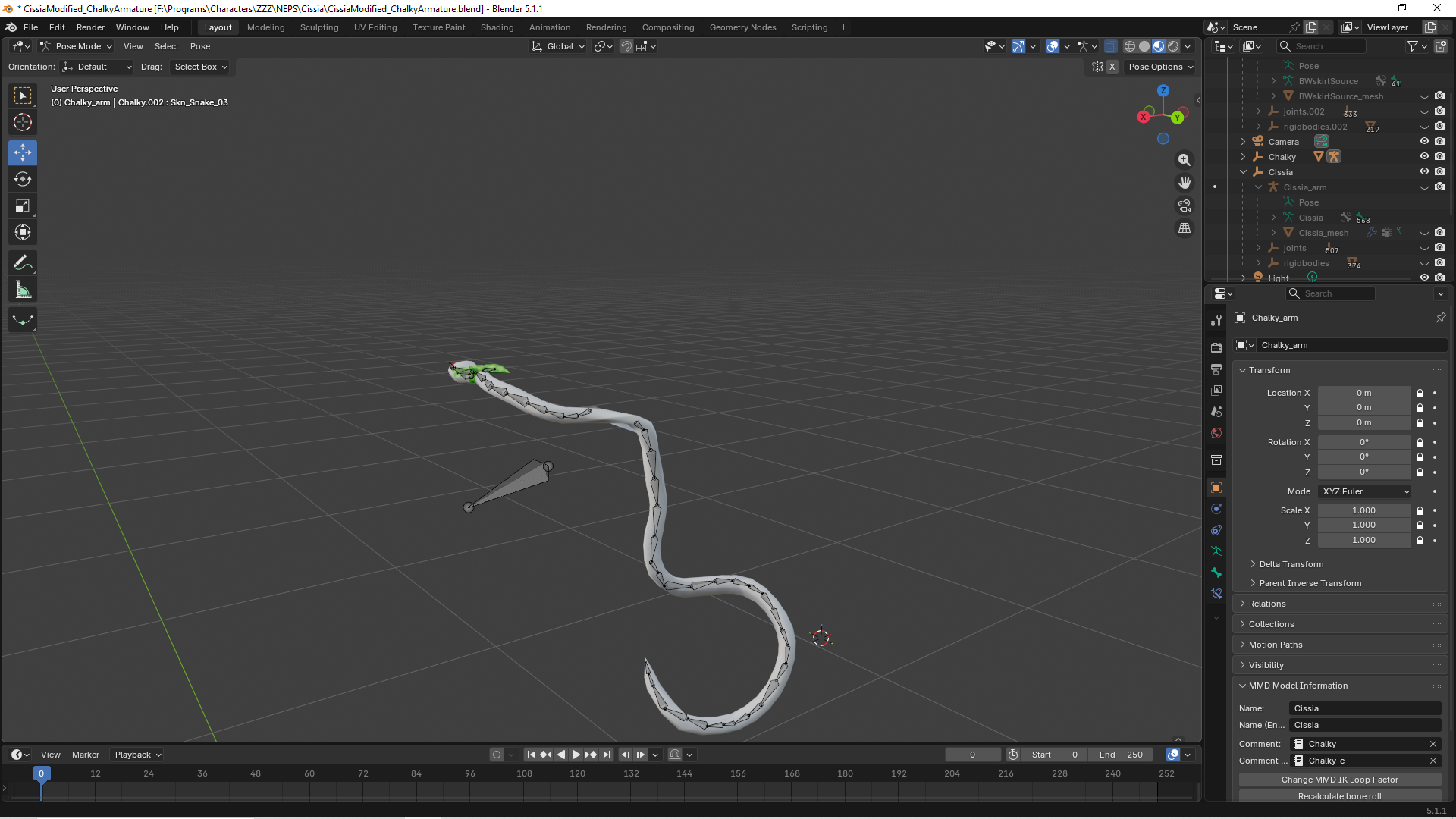Click the hand pan view icon
Viewport: 1456px width, 819px height.
[x=1185, y=183]
